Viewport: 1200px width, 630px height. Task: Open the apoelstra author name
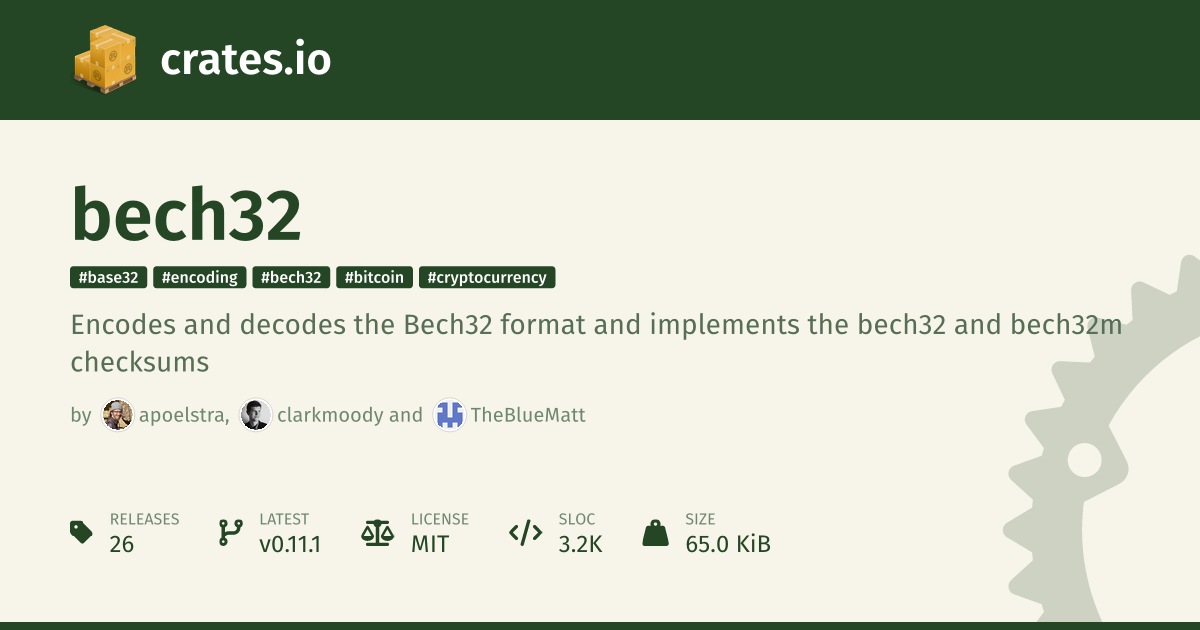[183, 415]
